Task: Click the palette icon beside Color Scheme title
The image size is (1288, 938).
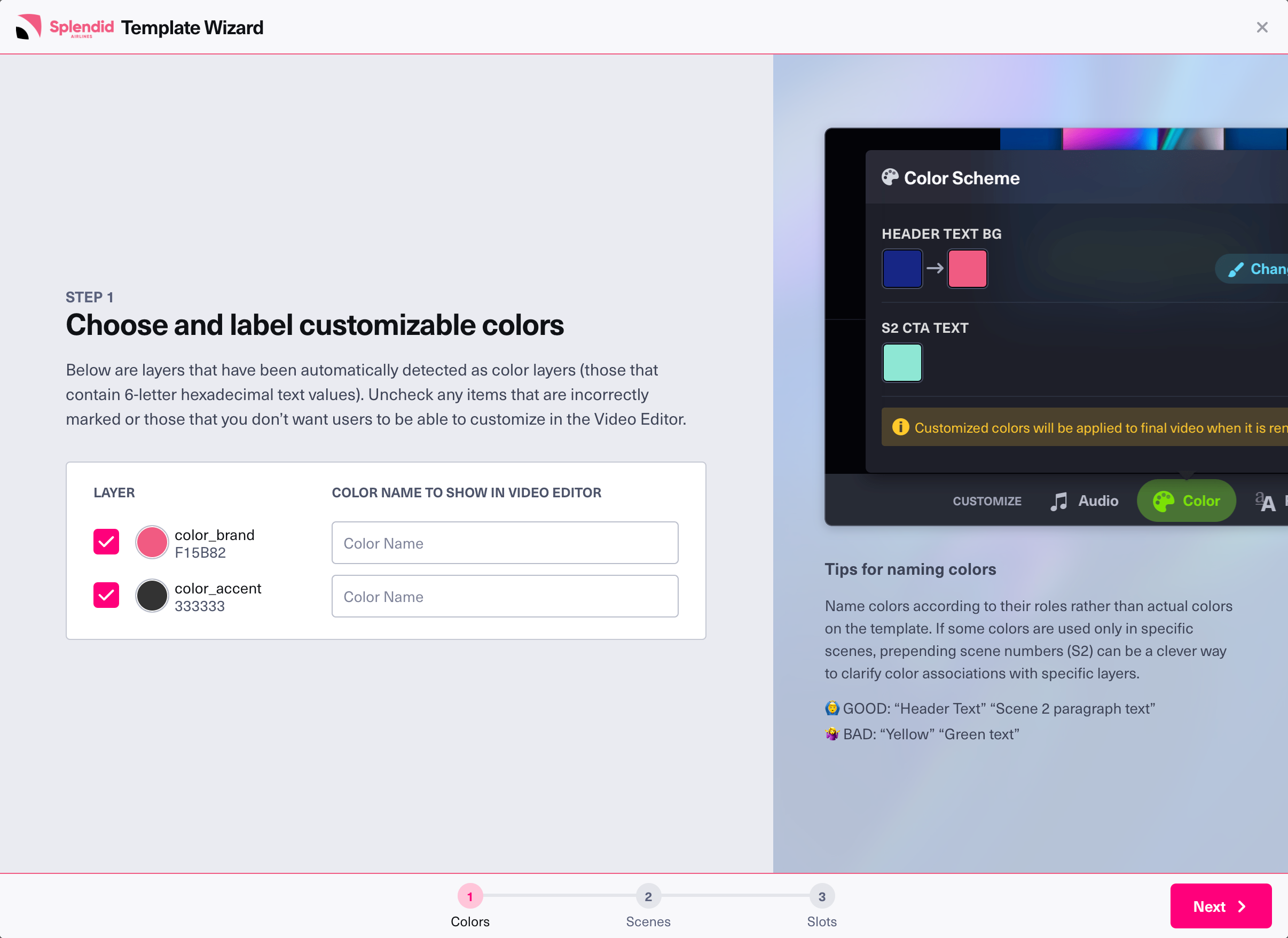Action: coord(891,177)
